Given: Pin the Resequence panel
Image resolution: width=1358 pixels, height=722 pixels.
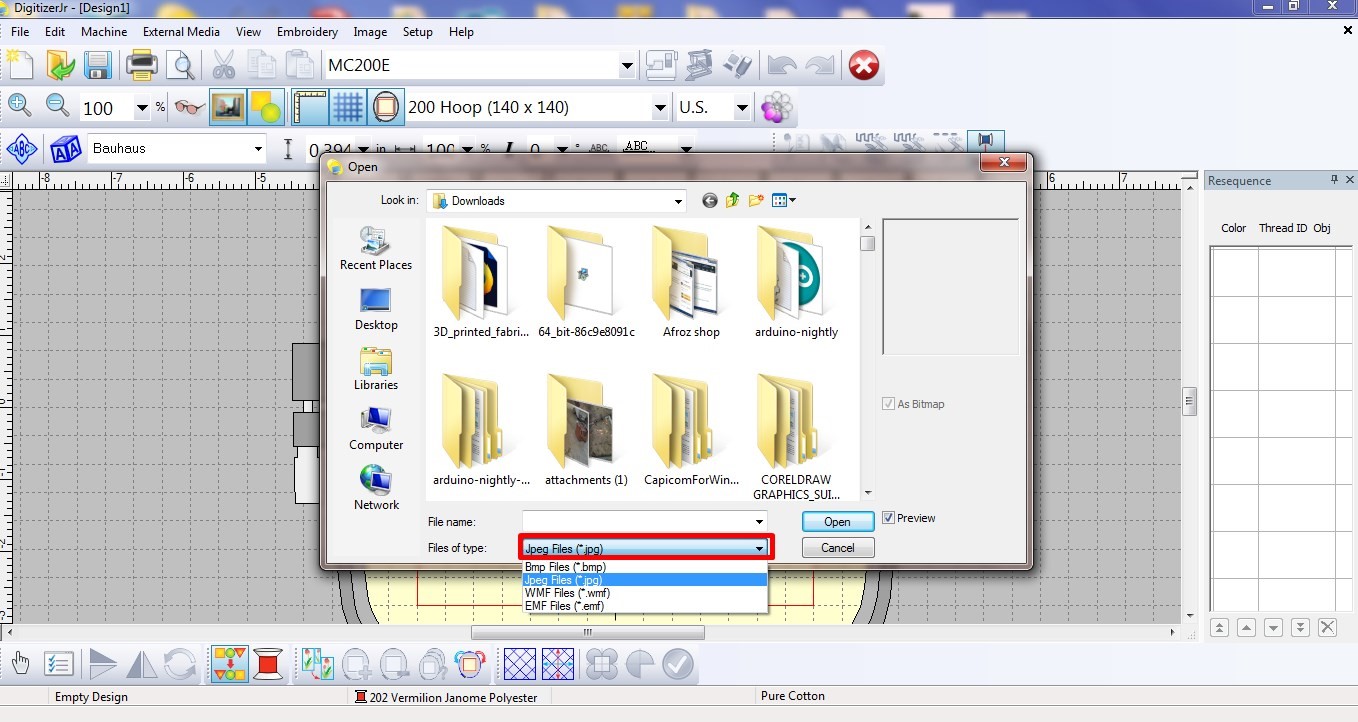Looking at the screenshot, I should [1334, 180].
